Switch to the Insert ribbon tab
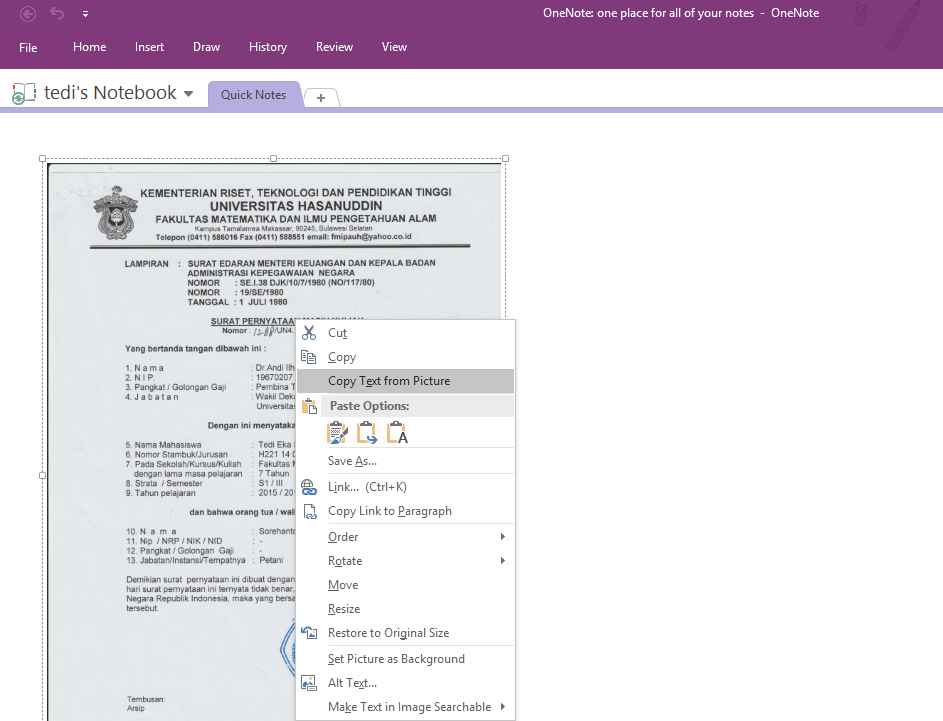 coord(149,47)
